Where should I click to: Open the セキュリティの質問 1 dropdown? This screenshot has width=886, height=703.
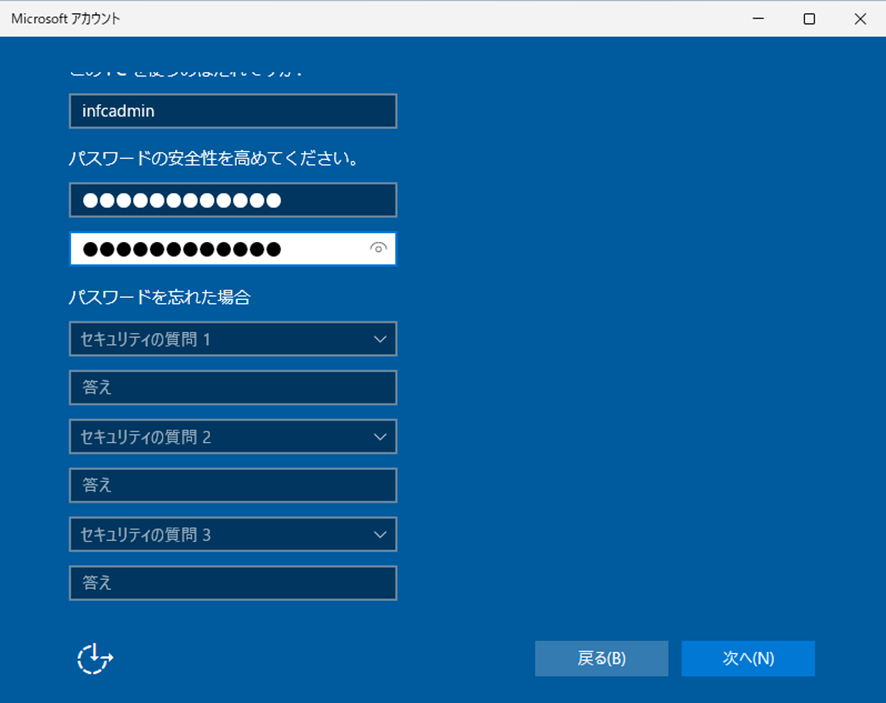click(x=233, y=339)
